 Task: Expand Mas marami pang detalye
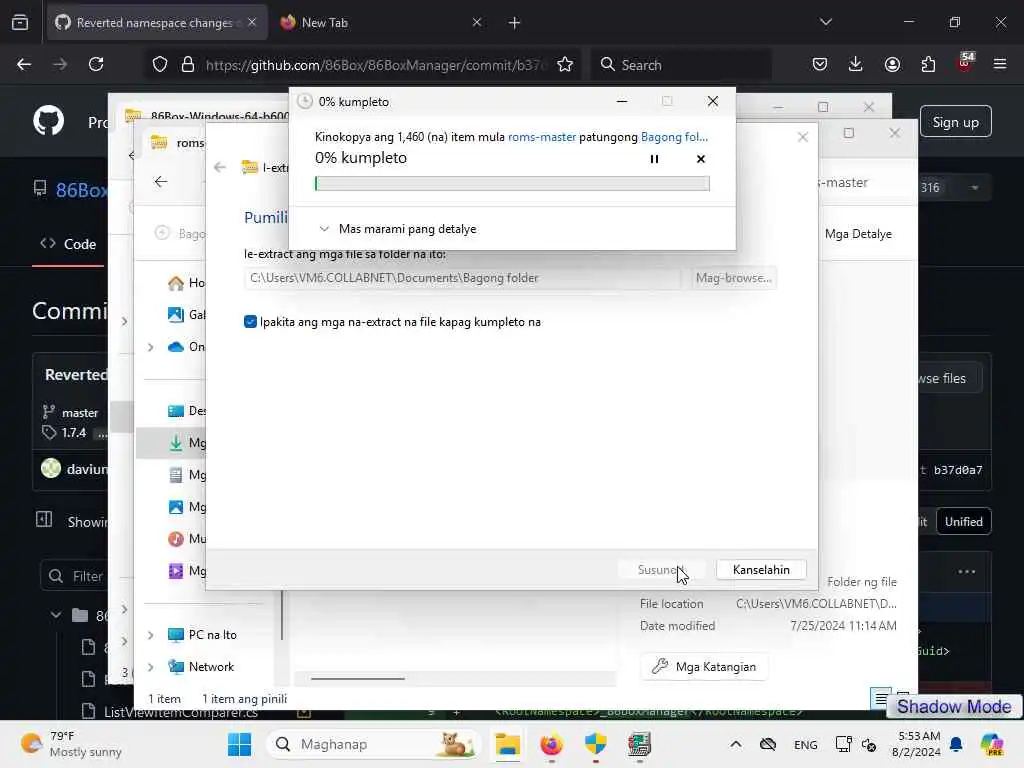(398, 229)
